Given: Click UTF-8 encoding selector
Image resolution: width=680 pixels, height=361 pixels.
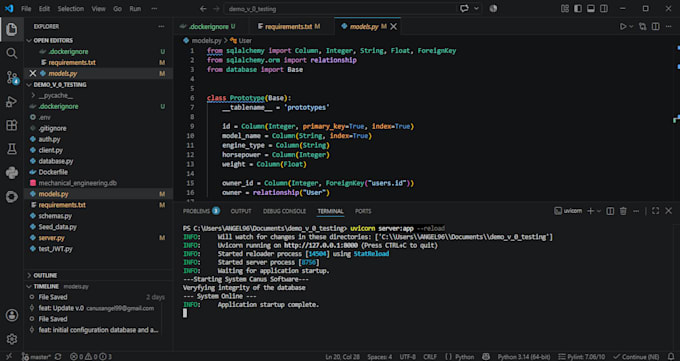Looking at the screenshot, I should click(407, 357).
